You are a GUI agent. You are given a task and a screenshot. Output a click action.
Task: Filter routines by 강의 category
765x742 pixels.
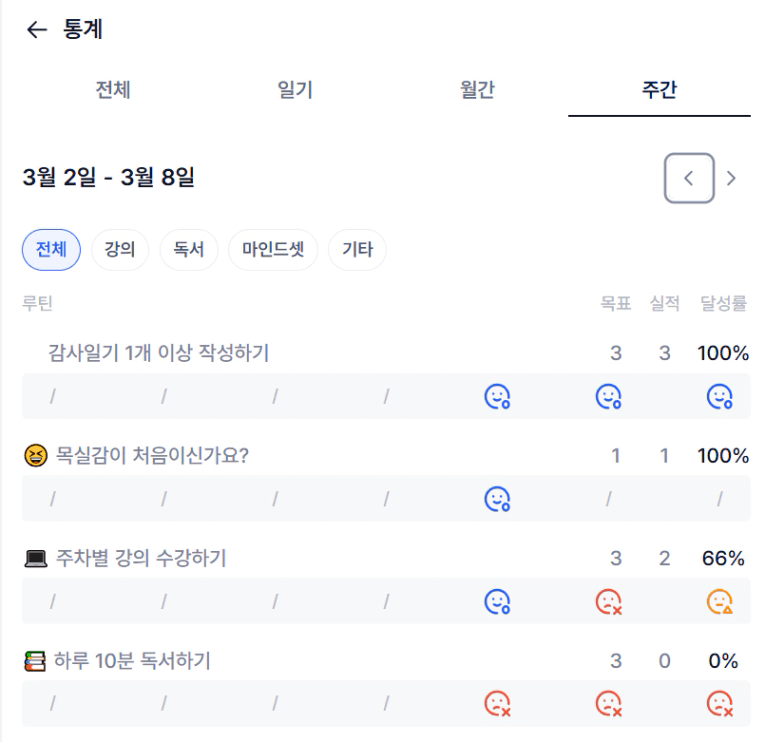coord(120,250)
